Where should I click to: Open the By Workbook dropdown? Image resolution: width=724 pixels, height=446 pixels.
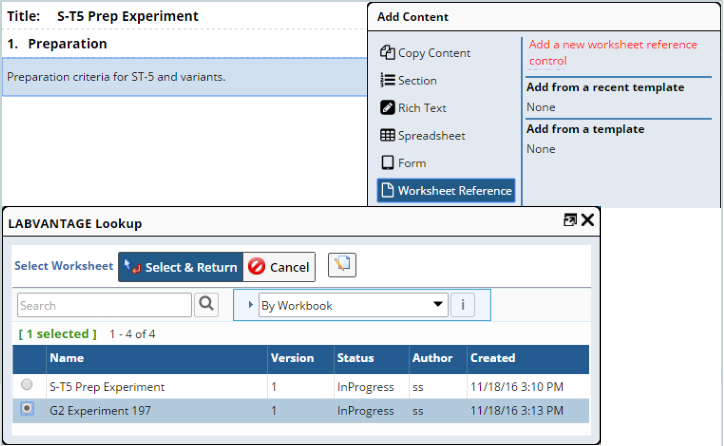click(353, 305)
